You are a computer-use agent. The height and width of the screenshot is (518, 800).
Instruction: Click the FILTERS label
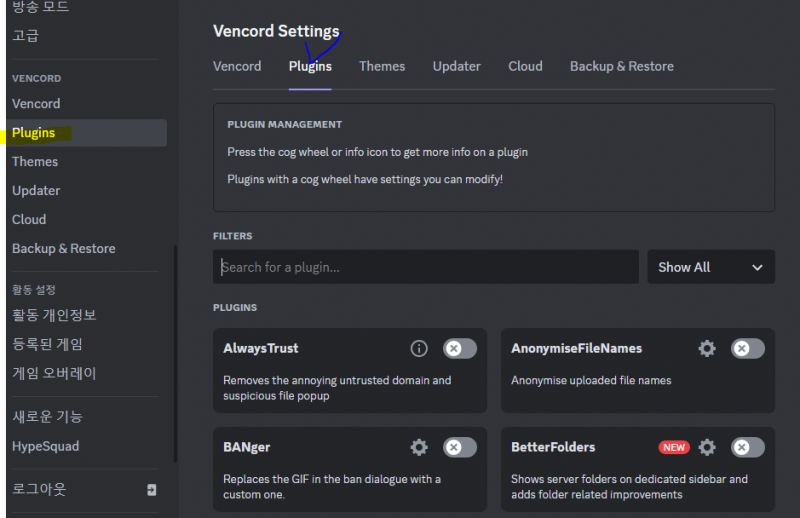pyautogui.click(x=233, y=236)
